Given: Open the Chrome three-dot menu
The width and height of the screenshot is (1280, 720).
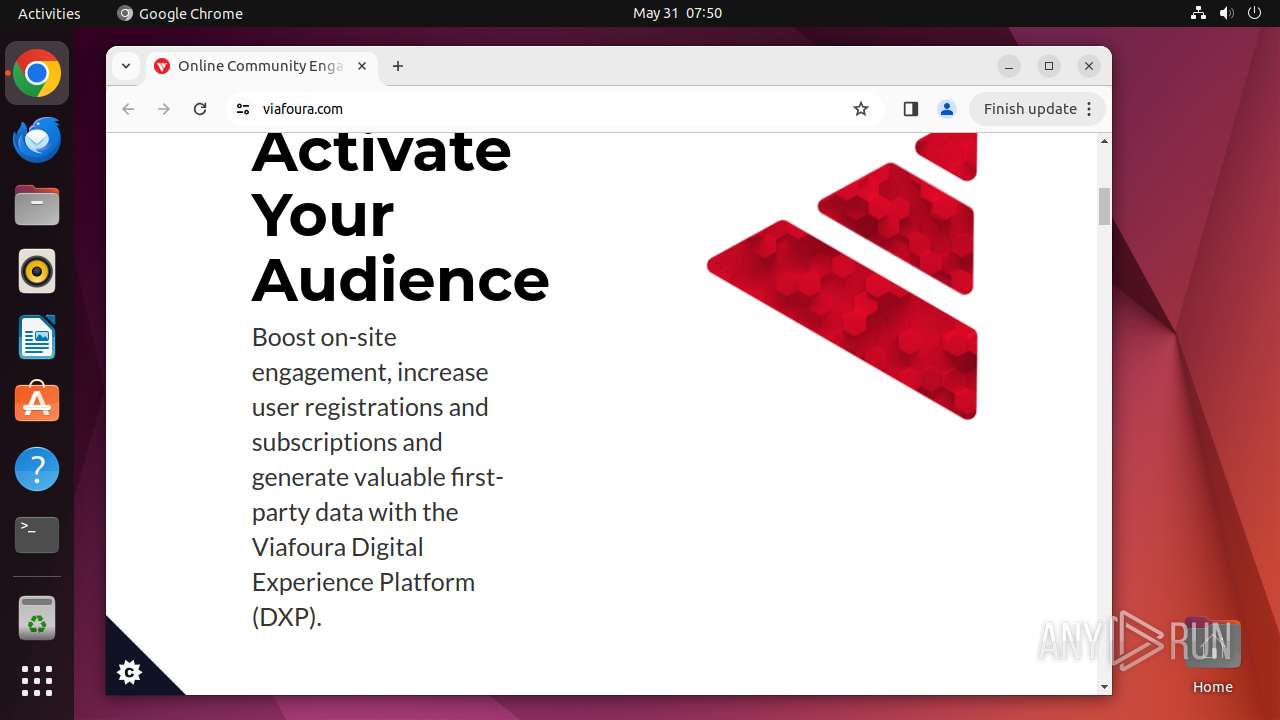Looking at the screenshot, I should 1090,109.
